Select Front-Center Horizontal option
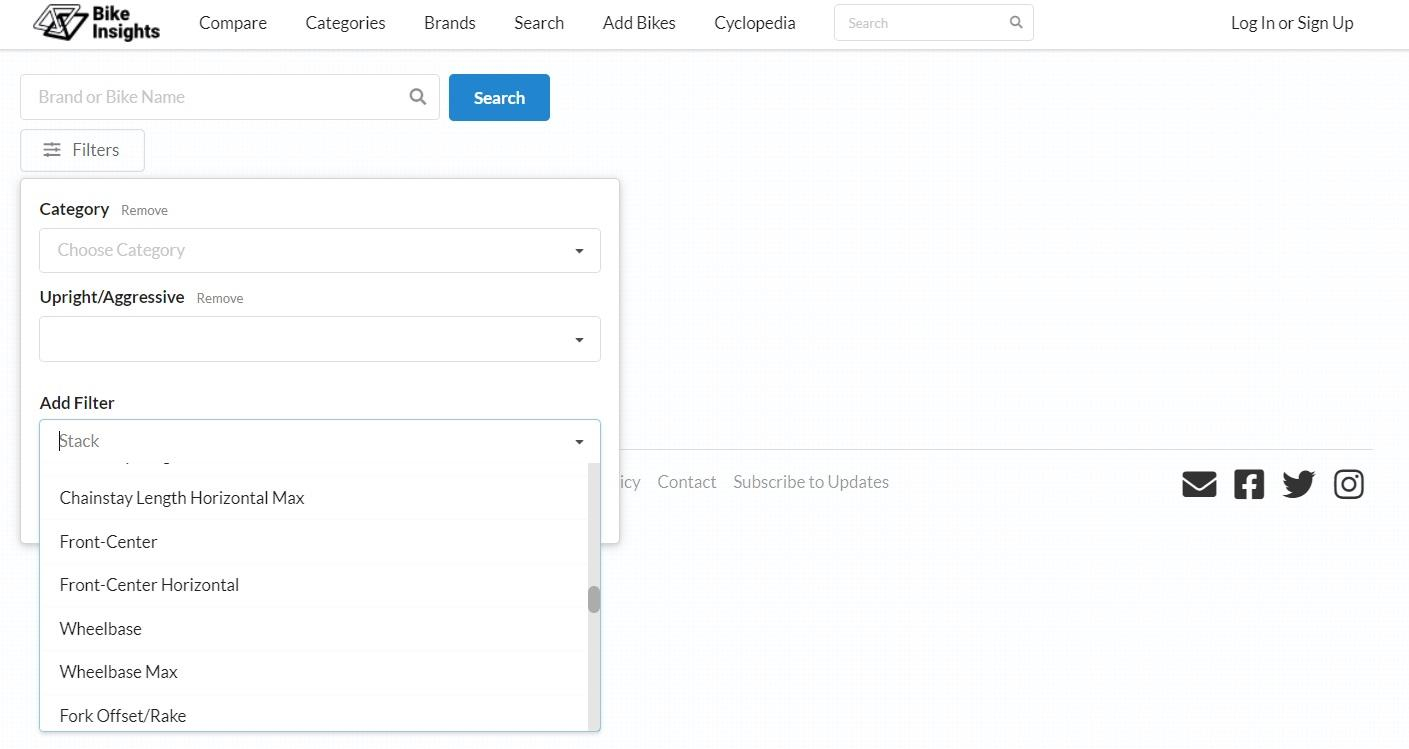Screen dimensions: 1409x749 [x=313, y=585]
